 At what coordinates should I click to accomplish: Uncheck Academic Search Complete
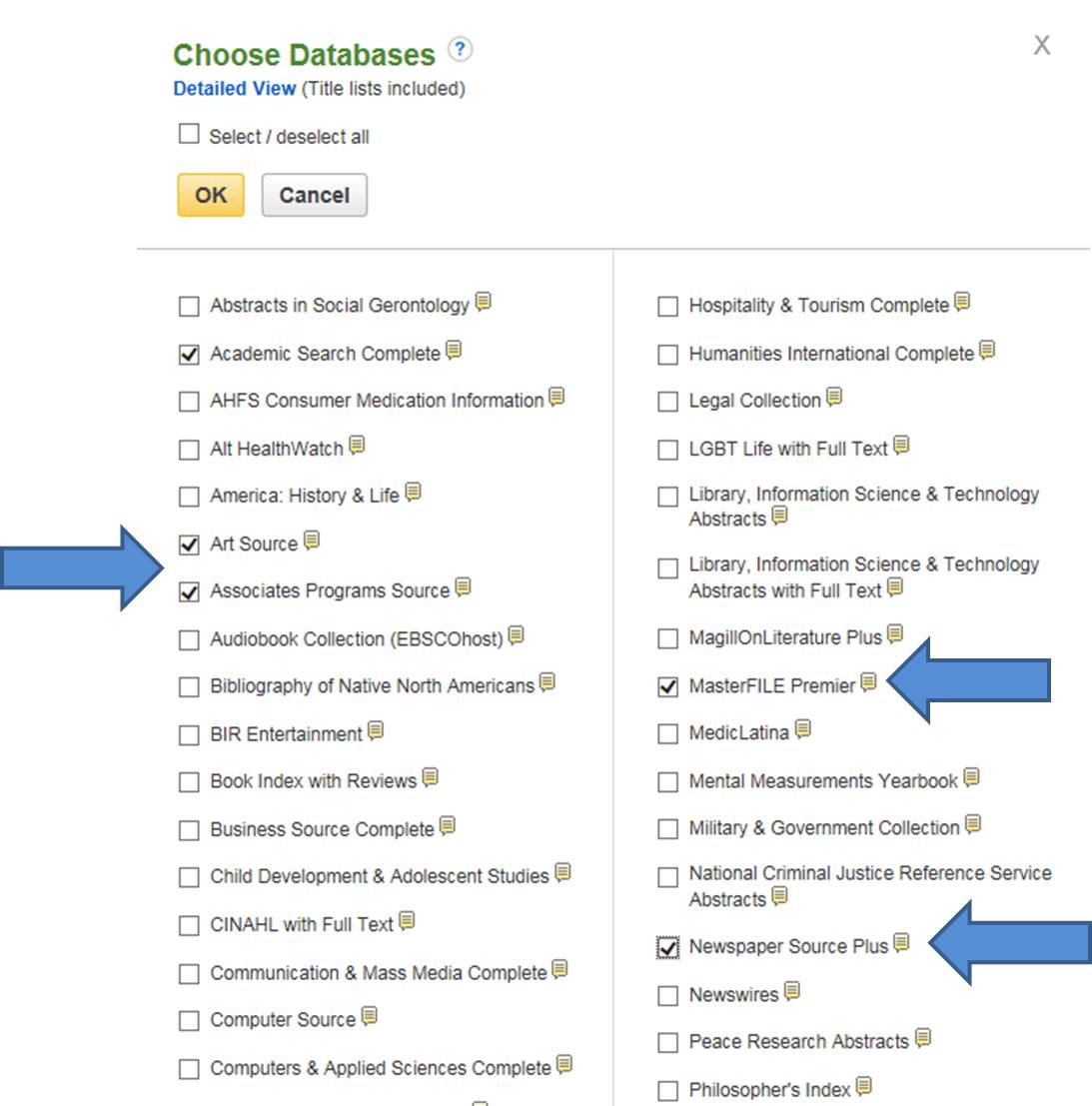pos(189,354)
